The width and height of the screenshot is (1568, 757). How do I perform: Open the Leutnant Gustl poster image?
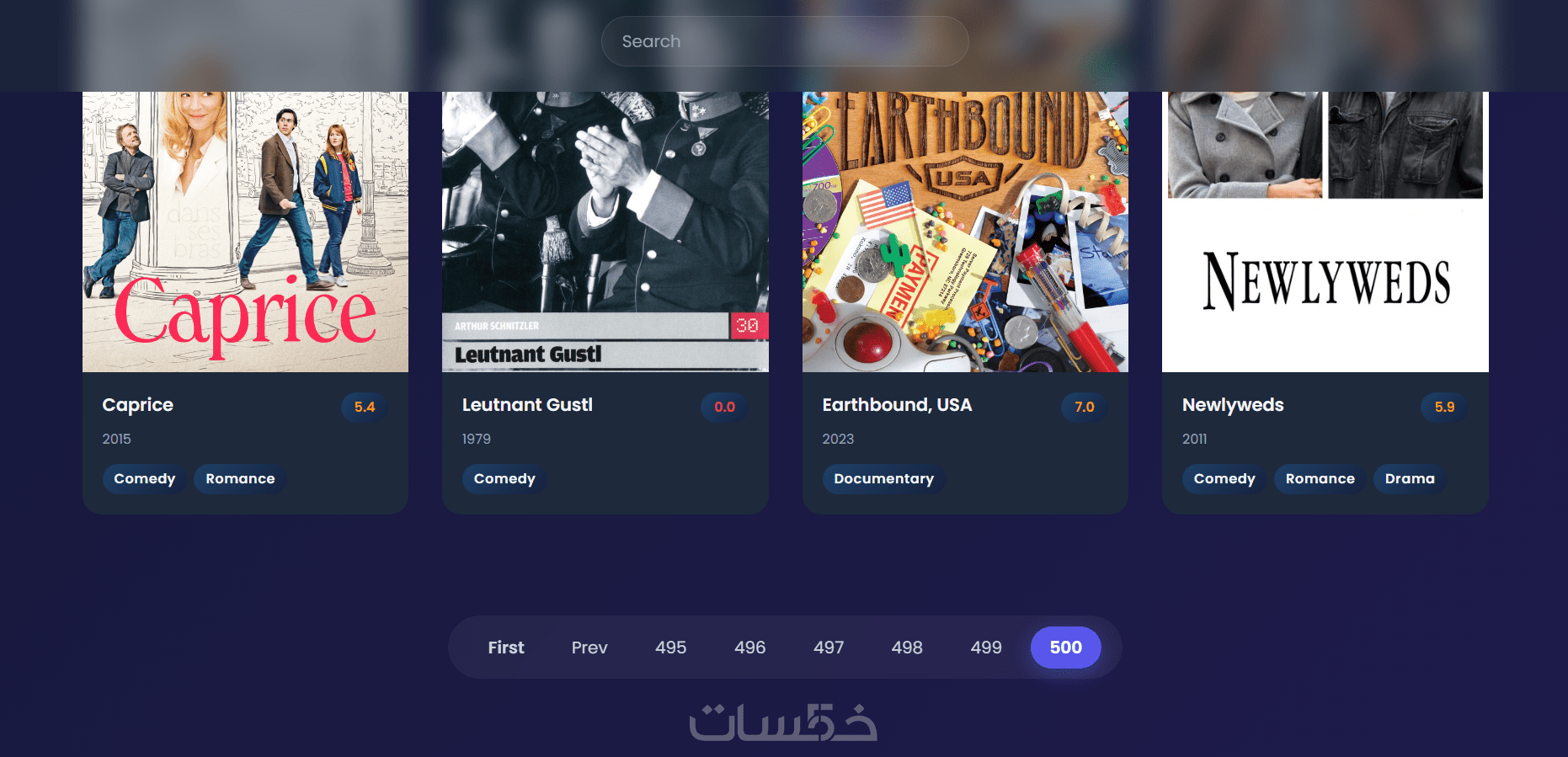[x=605, y=232]
